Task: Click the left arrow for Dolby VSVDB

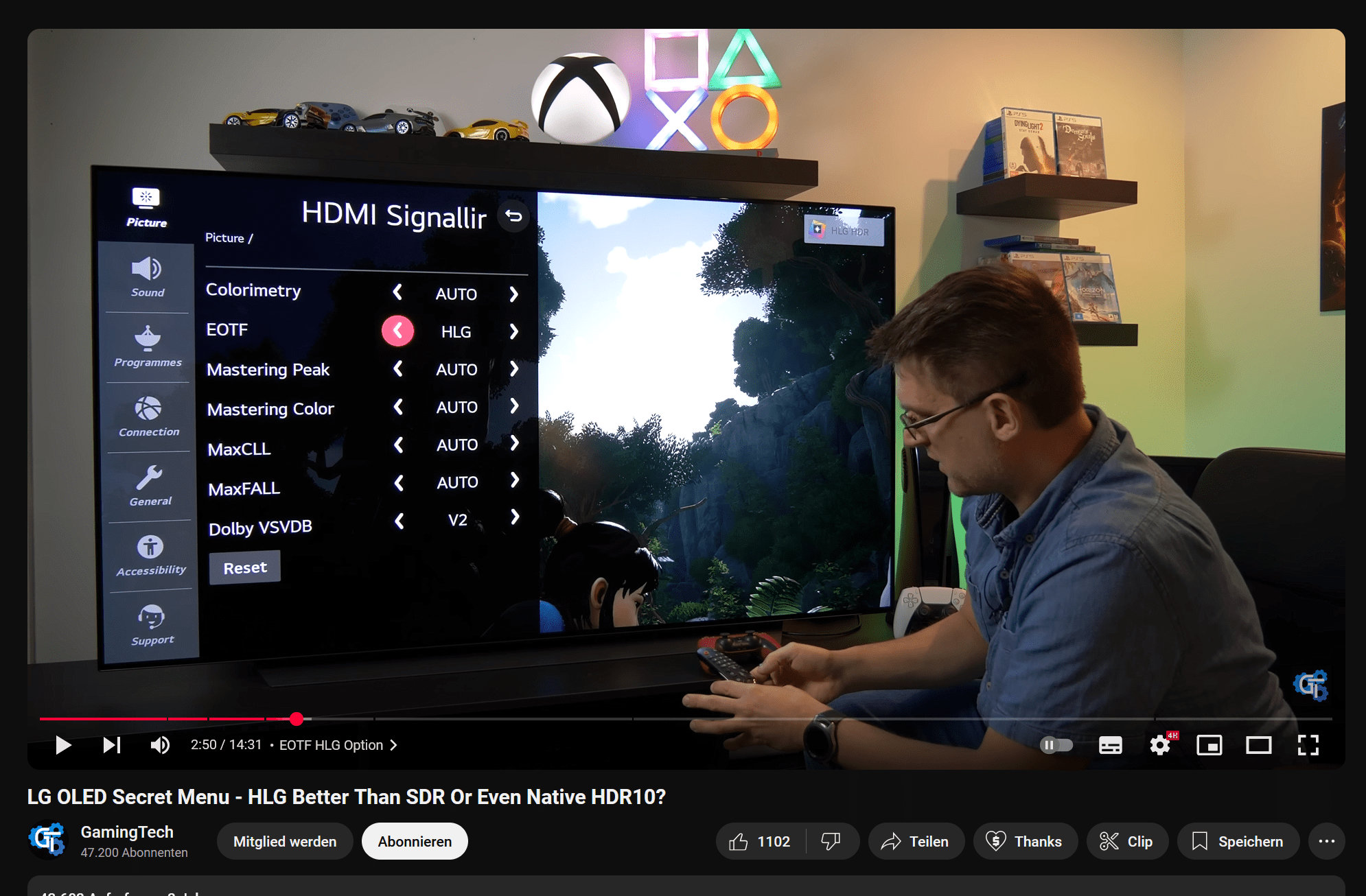Action: point(400,521)
